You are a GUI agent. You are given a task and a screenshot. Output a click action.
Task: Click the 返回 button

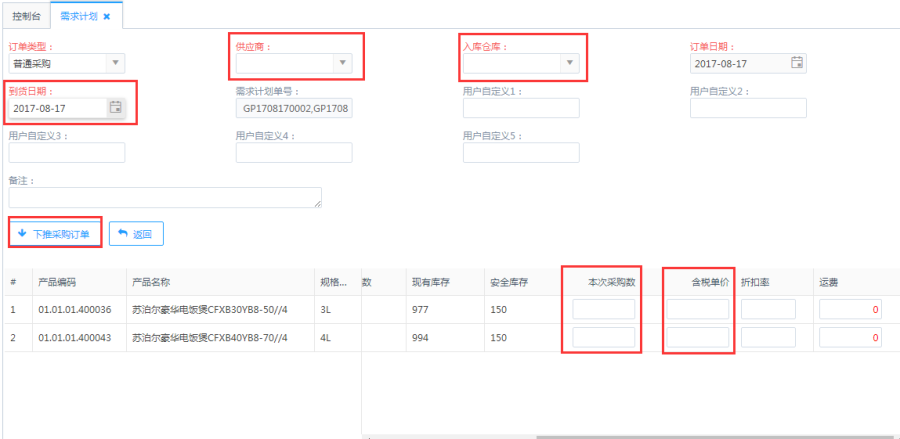tap(136, 234)
